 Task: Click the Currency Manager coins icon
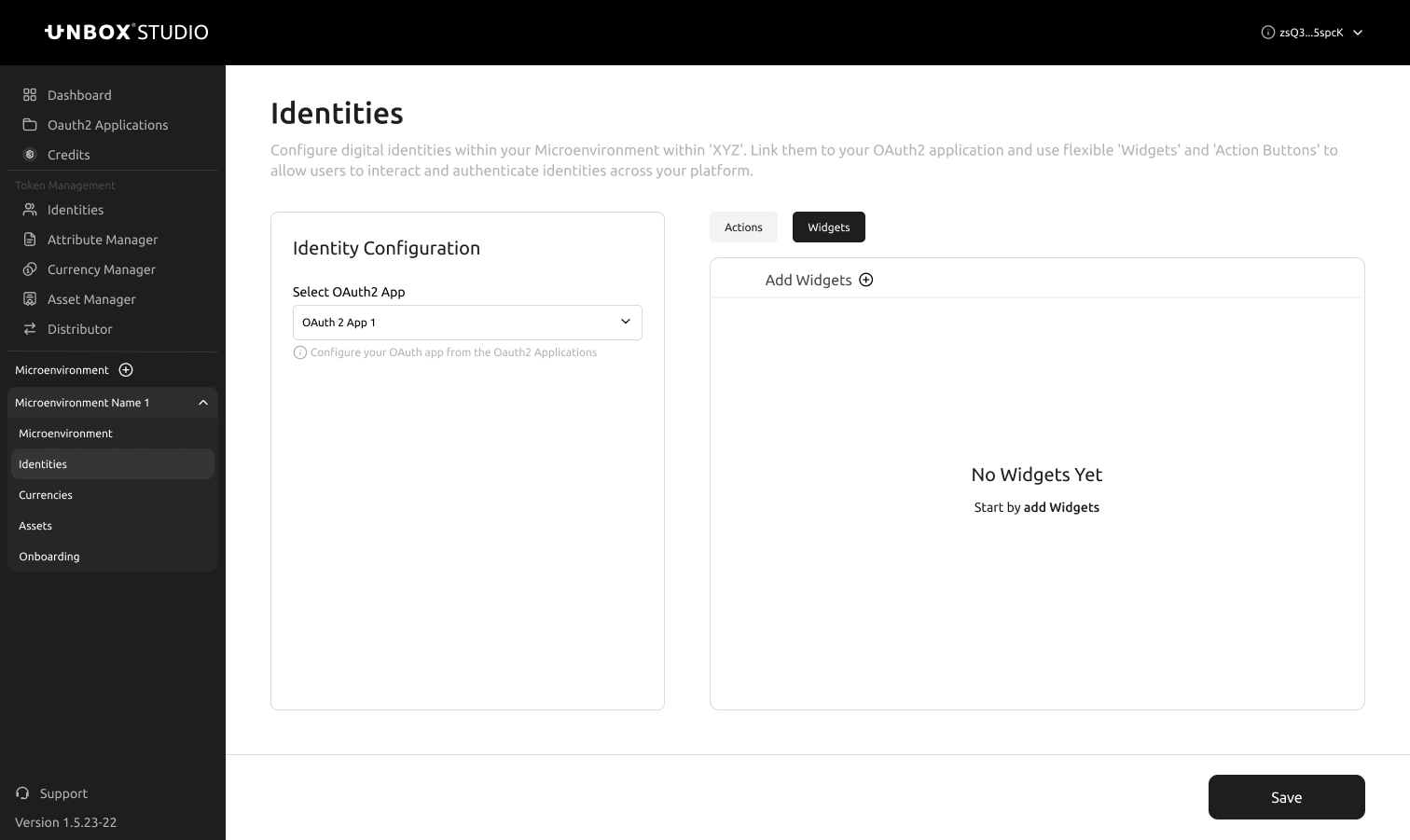[x=30, y=269]
